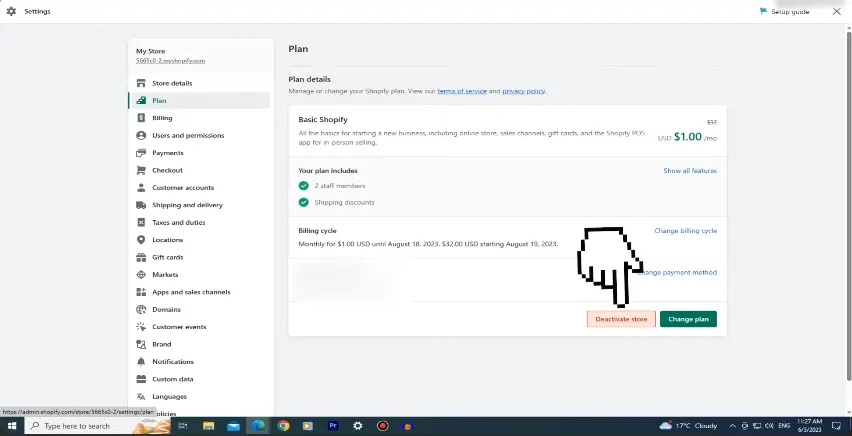Click the Plan details heading
Screen dimensions: 852x436
click(x=309, y=79)
